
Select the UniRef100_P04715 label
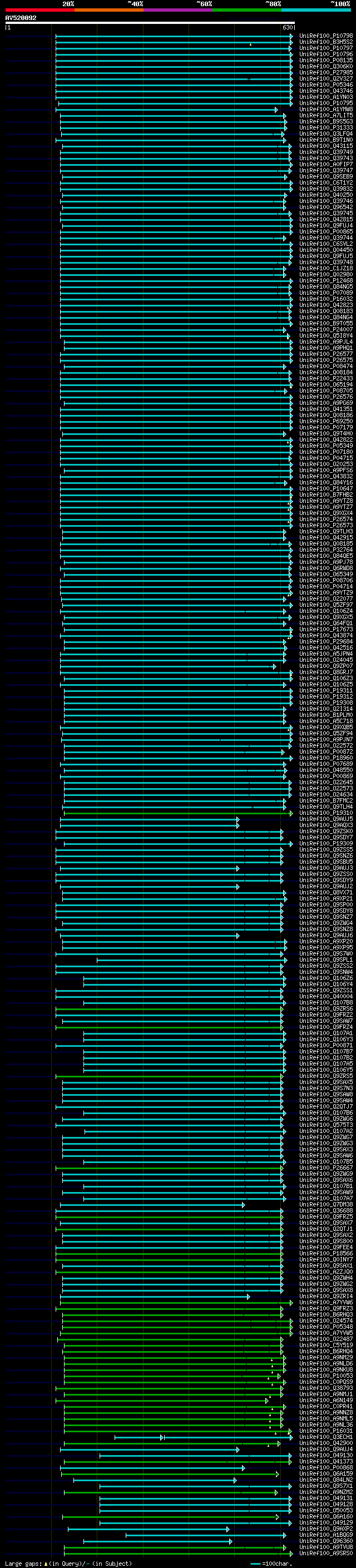pos(326,458)
